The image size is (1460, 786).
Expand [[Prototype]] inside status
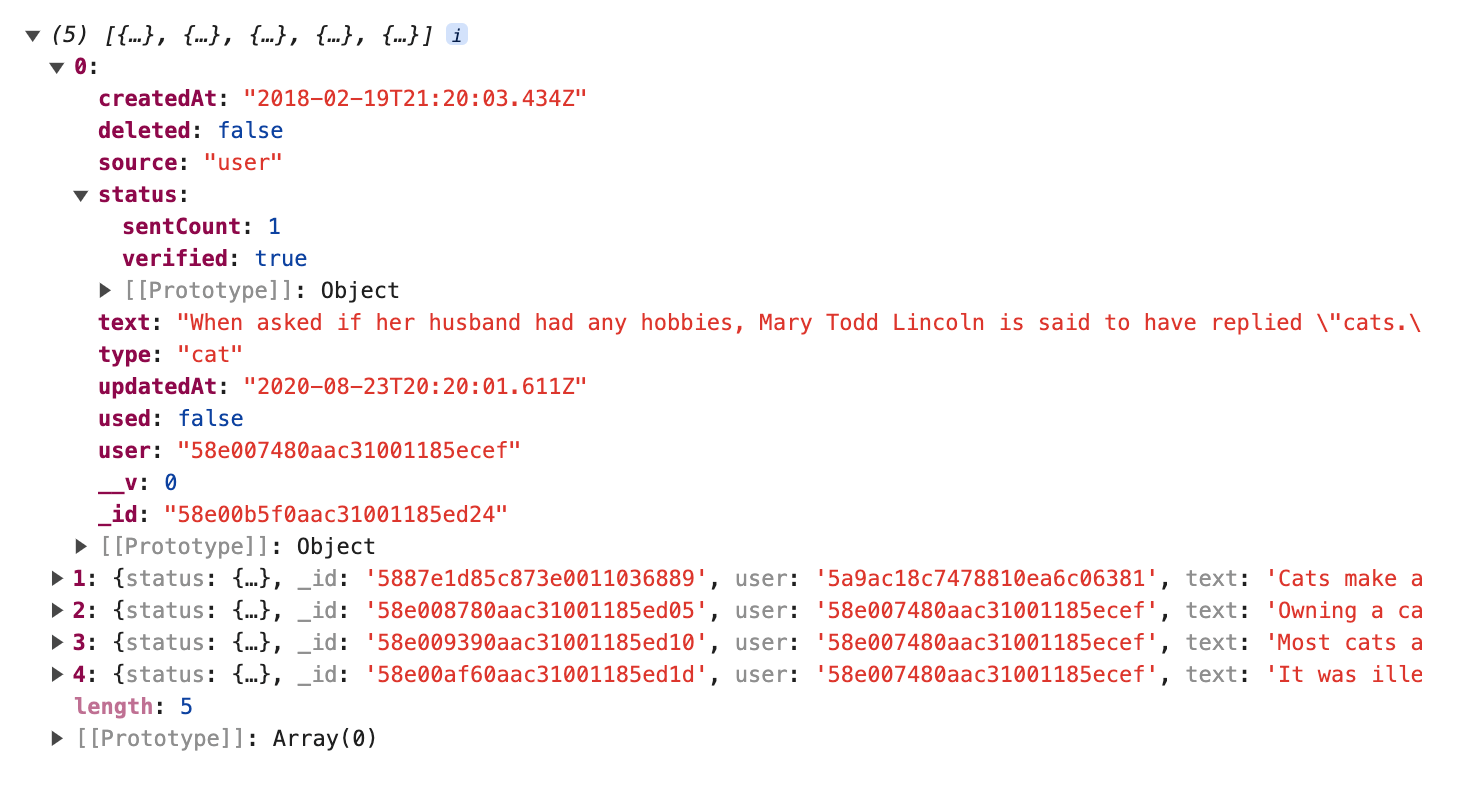(x=106, y=291)
